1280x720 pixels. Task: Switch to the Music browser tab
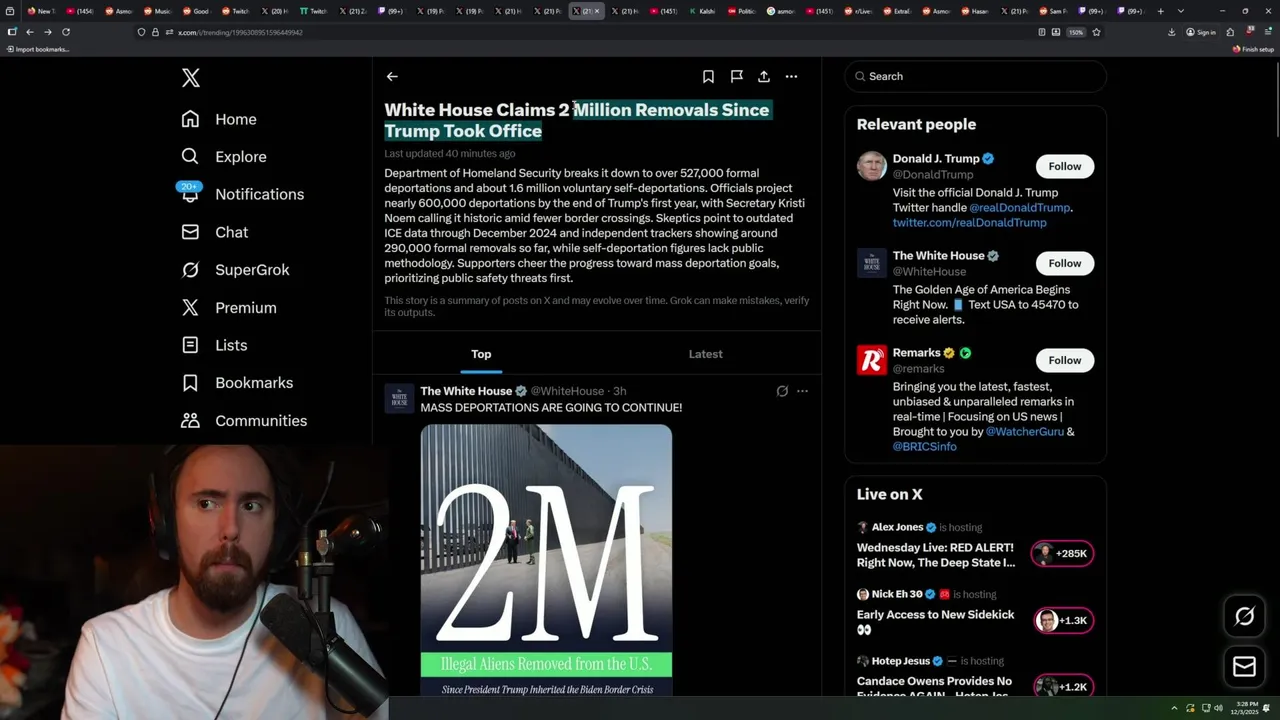(x=159, y=11)
